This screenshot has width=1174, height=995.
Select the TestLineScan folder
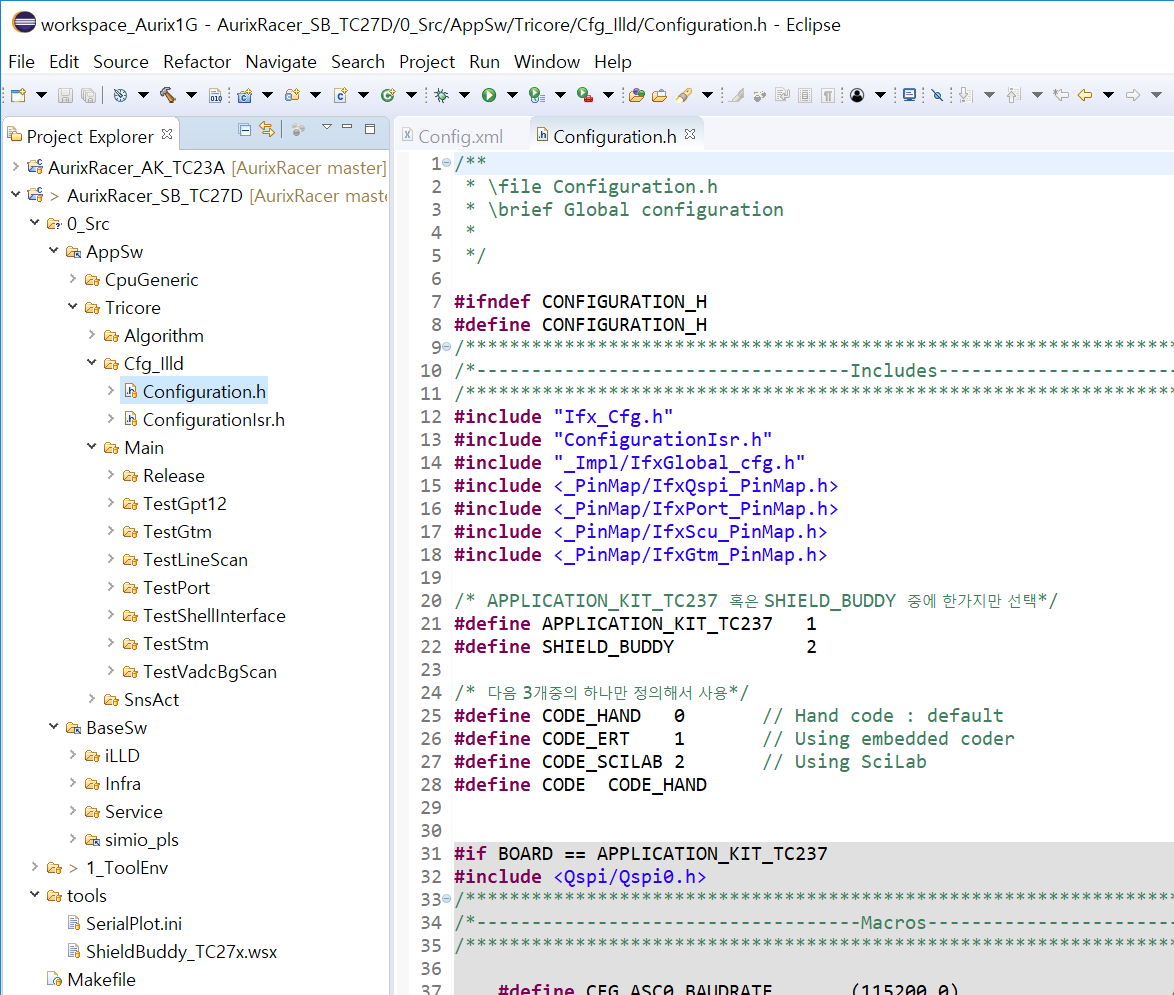click(x=195, y=559)
